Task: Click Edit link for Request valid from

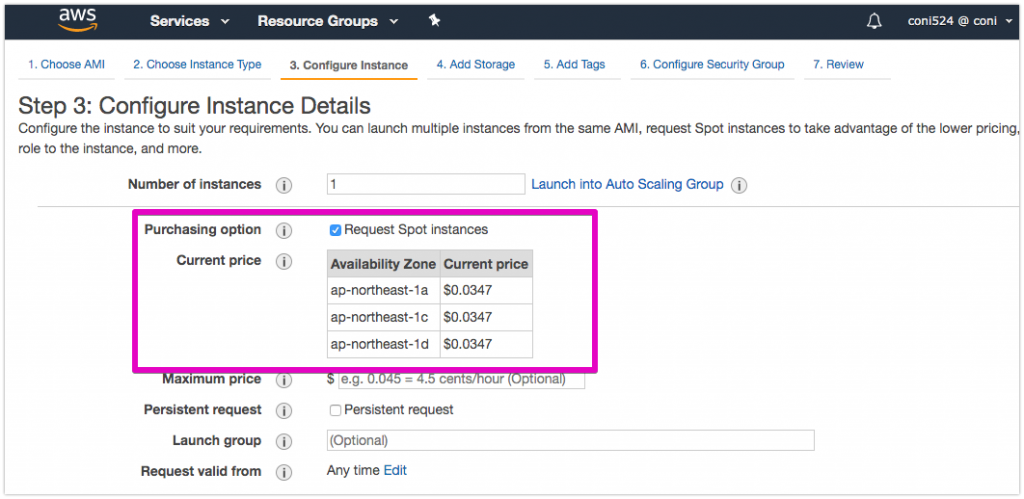Action: point(395,470)
